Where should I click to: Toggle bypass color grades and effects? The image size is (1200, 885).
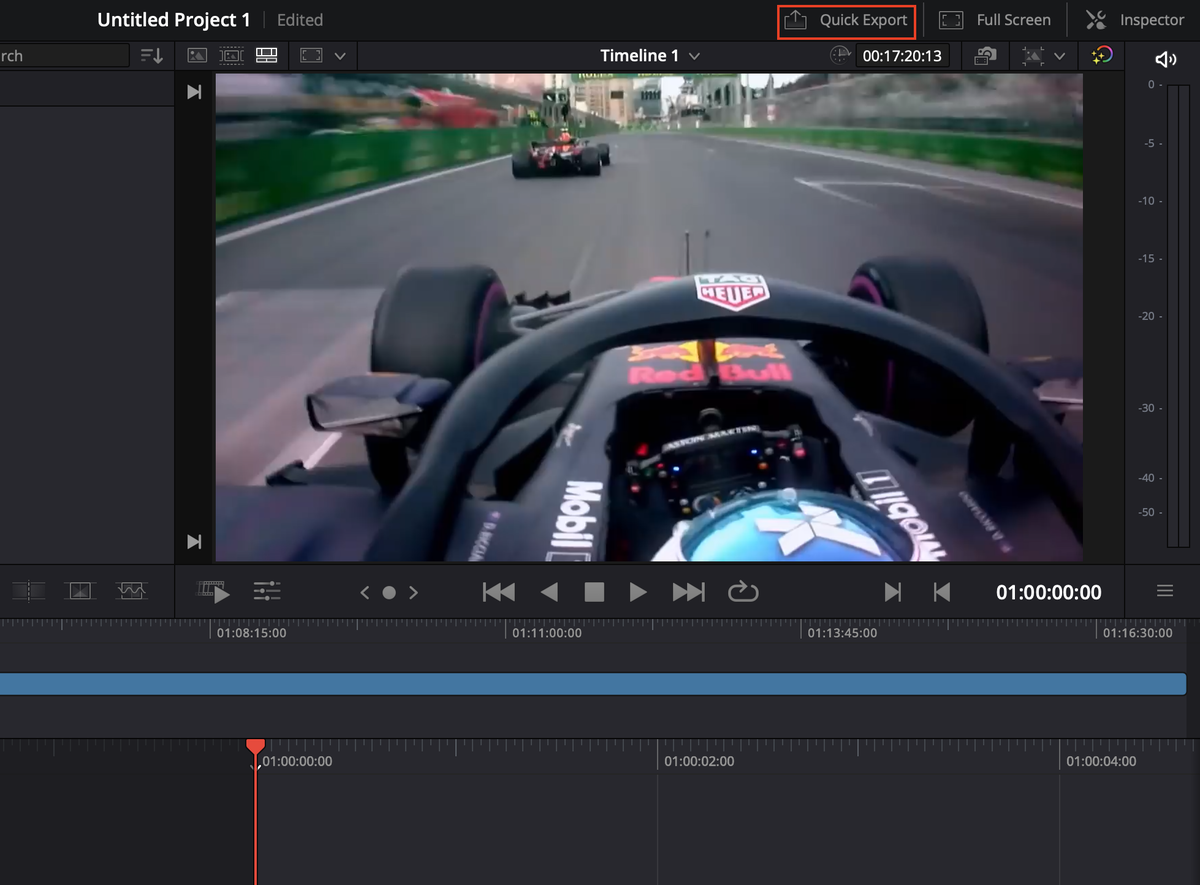coord(1102,56)
